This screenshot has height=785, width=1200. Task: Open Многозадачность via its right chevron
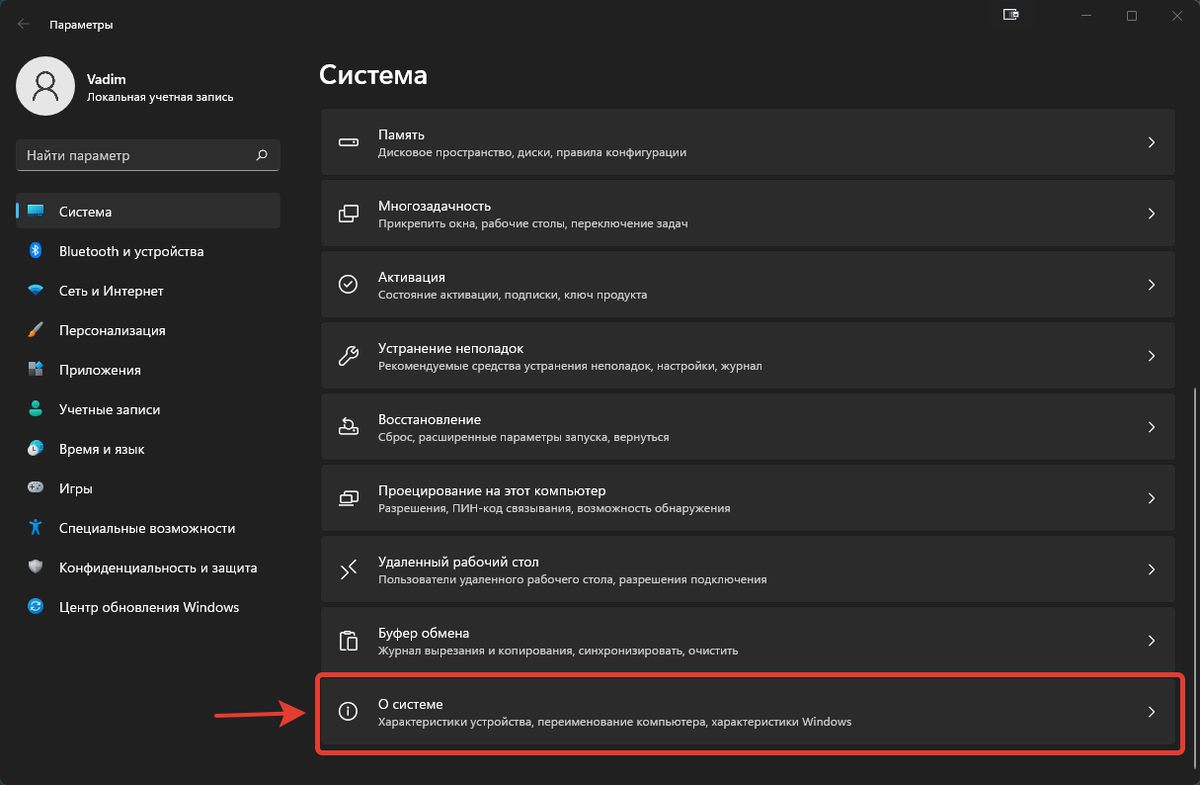1151,214
